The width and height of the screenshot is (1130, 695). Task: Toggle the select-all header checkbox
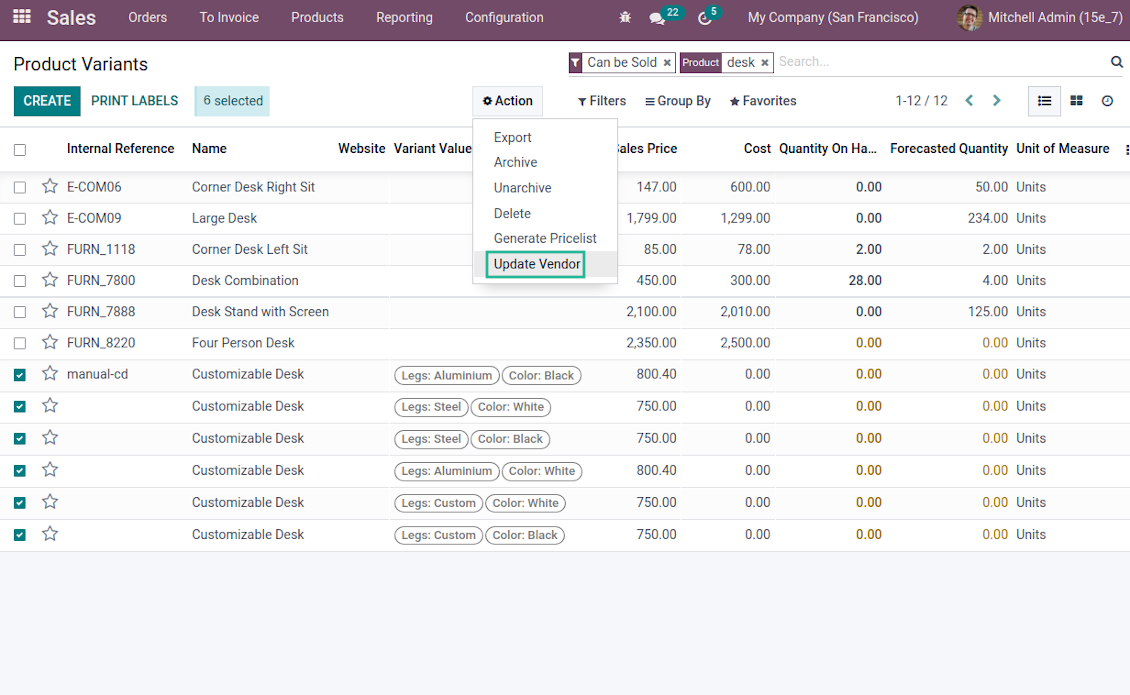pyautogui.click(x=20, y=150)
